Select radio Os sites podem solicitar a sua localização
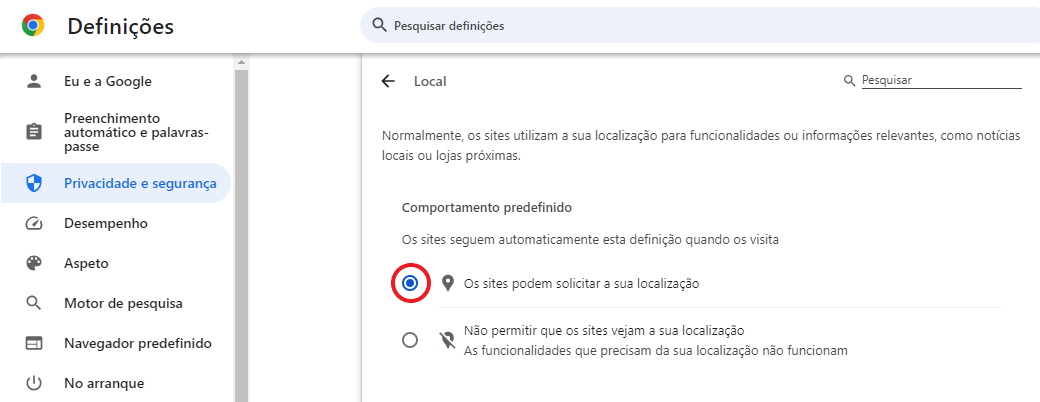Image resolution: width=1040 pixels, height=402 pixels. tap(410, 283)
